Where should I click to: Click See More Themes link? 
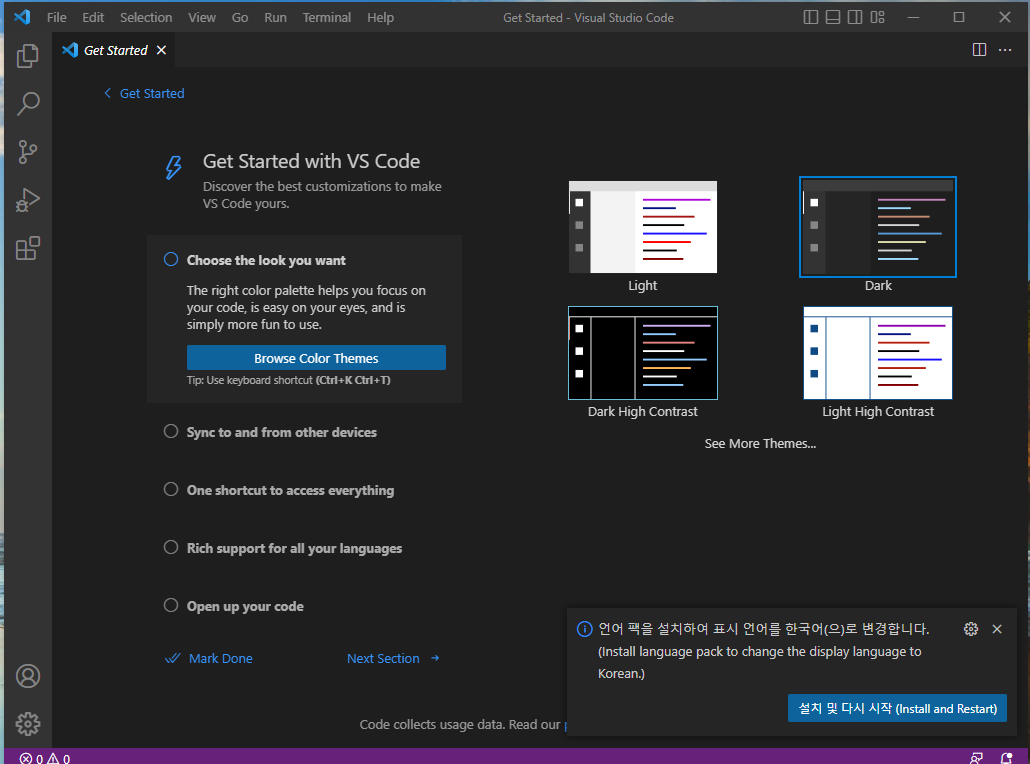tap(760, 443)
